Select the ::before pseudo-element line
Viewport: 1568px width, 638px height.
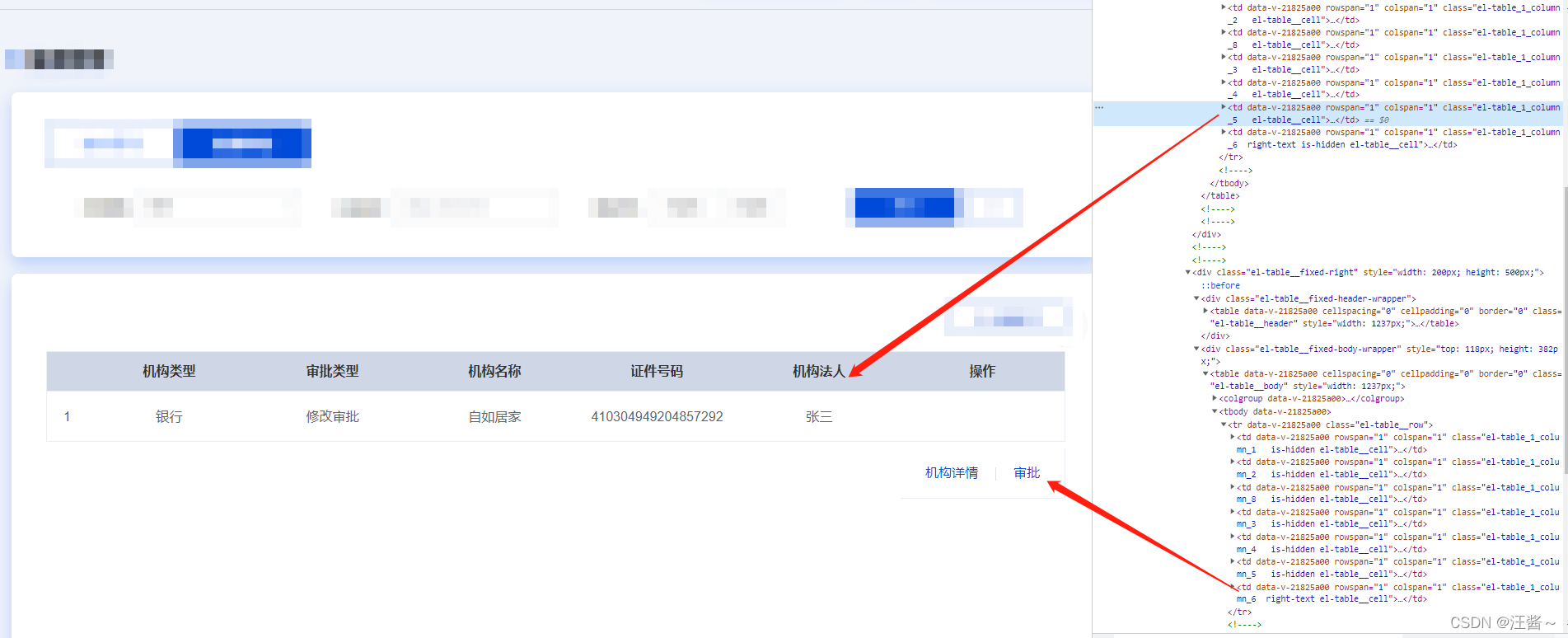[1220, 285]
